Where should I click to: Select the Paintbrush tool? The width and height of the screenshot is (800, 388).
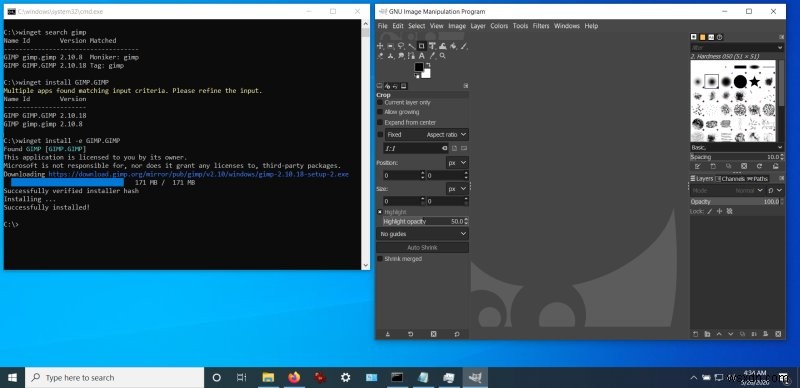[x=464, y=46]
